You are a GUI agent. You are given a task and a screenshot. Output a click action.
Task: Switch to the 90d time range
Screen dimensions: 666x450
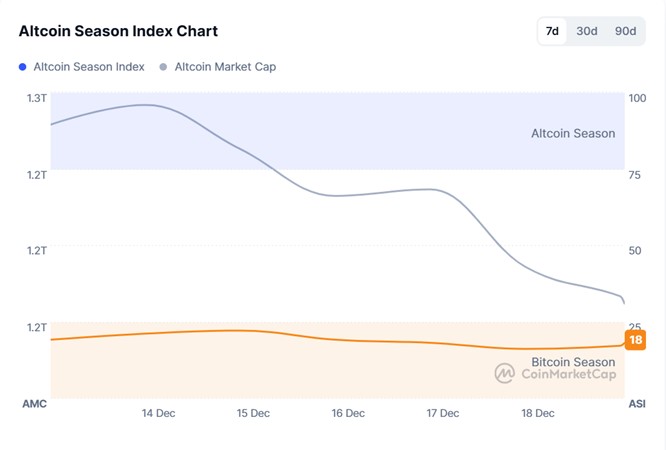point(625,31)
